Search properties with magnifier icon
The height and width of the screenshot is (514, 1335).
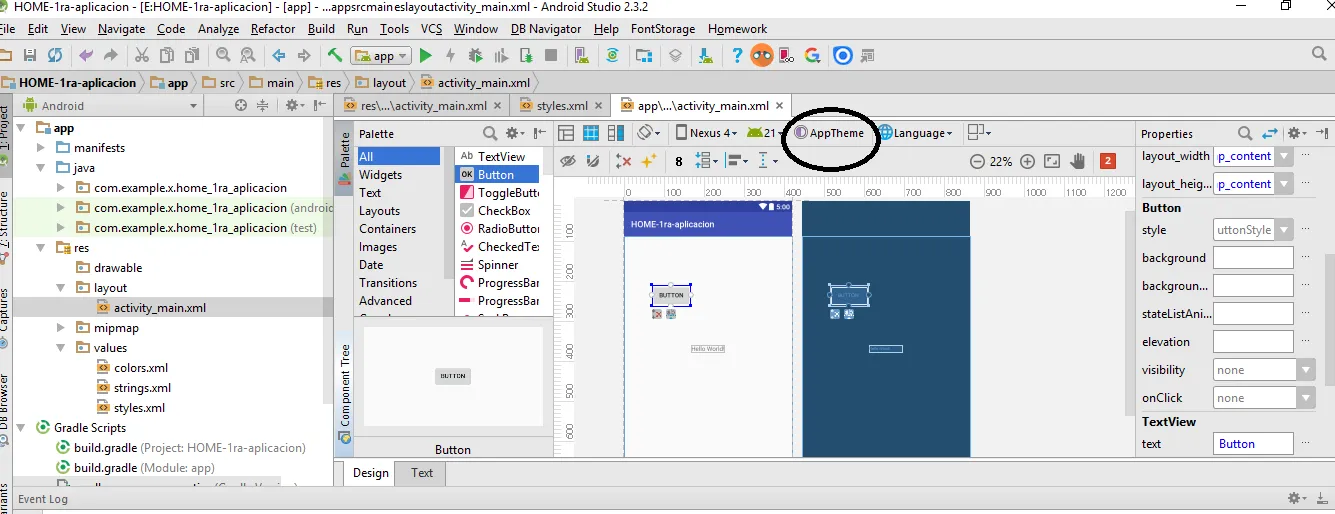[1245, 133]
